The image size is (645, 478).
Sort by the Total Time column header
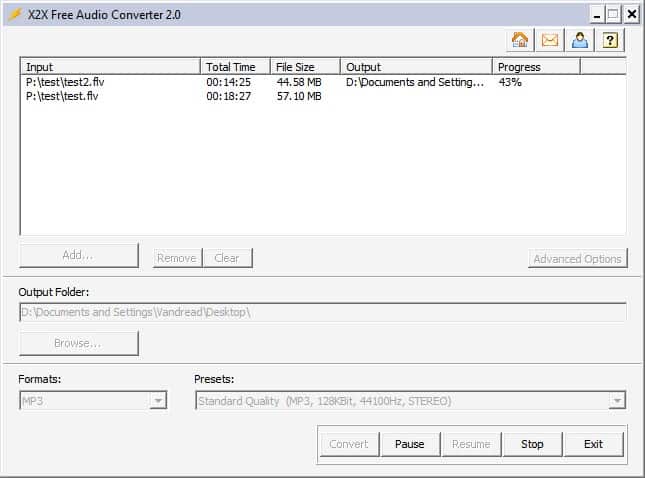(x=235, y=67)
